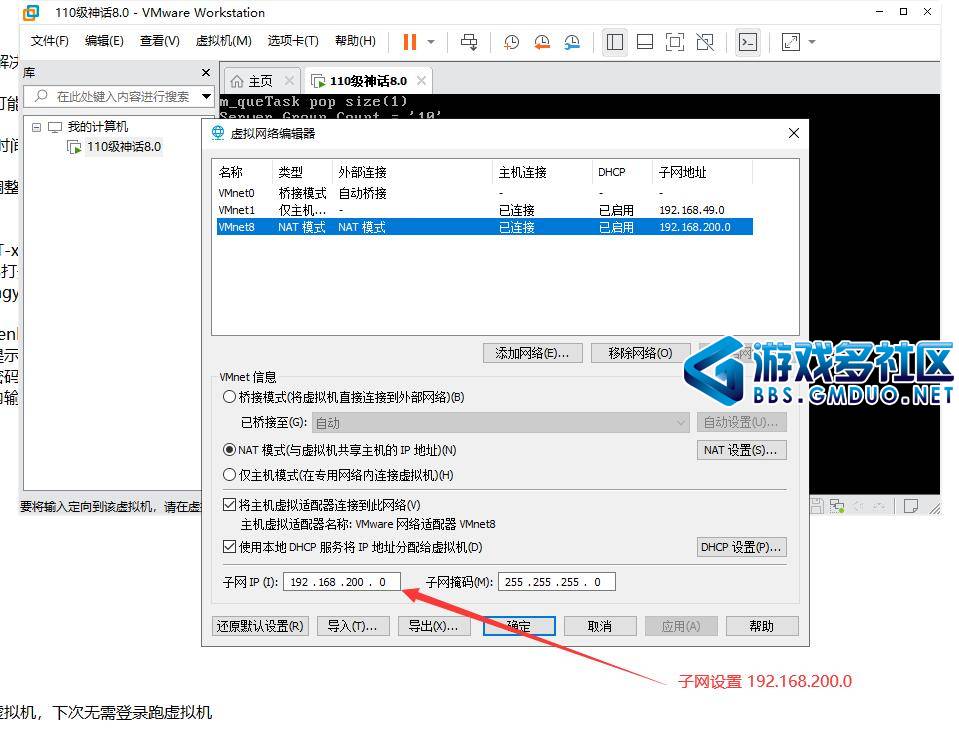Toggle 将主机虚拟适配器连接到此网络 checkbox
Image resolution: width=959 pixels, height=743 pixels.
point(229,505)
